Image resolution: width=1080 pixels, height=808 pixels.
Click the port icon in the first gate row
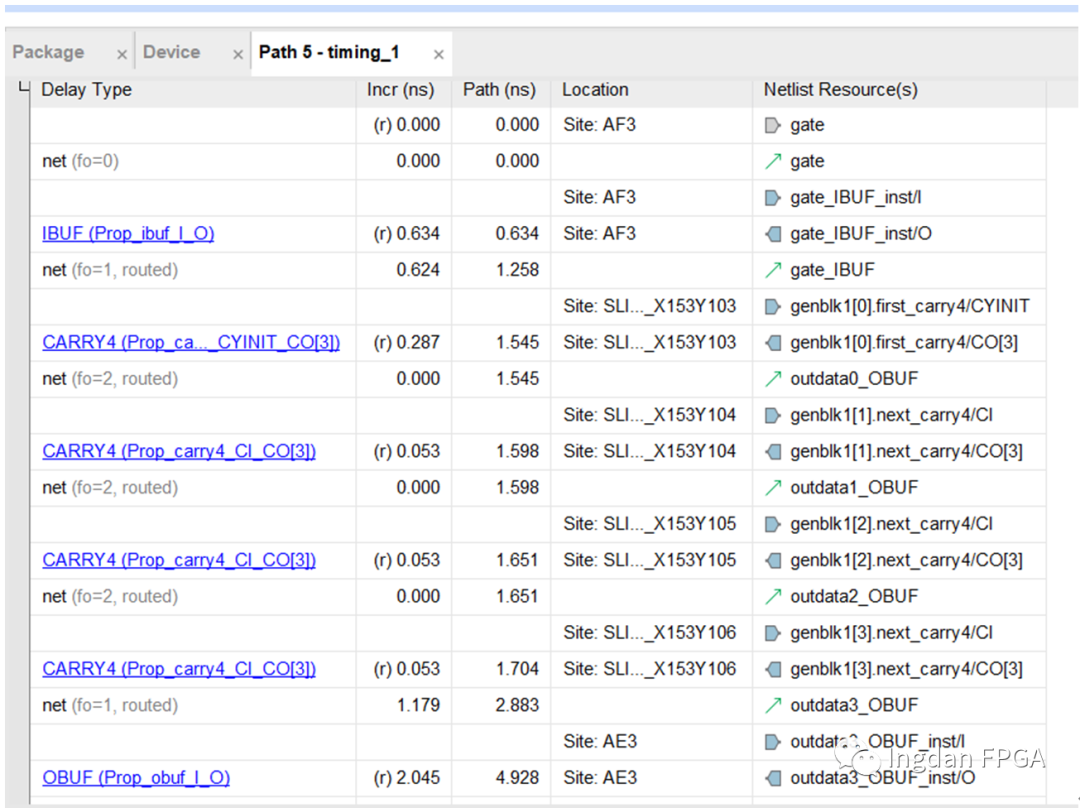point(772,125)
